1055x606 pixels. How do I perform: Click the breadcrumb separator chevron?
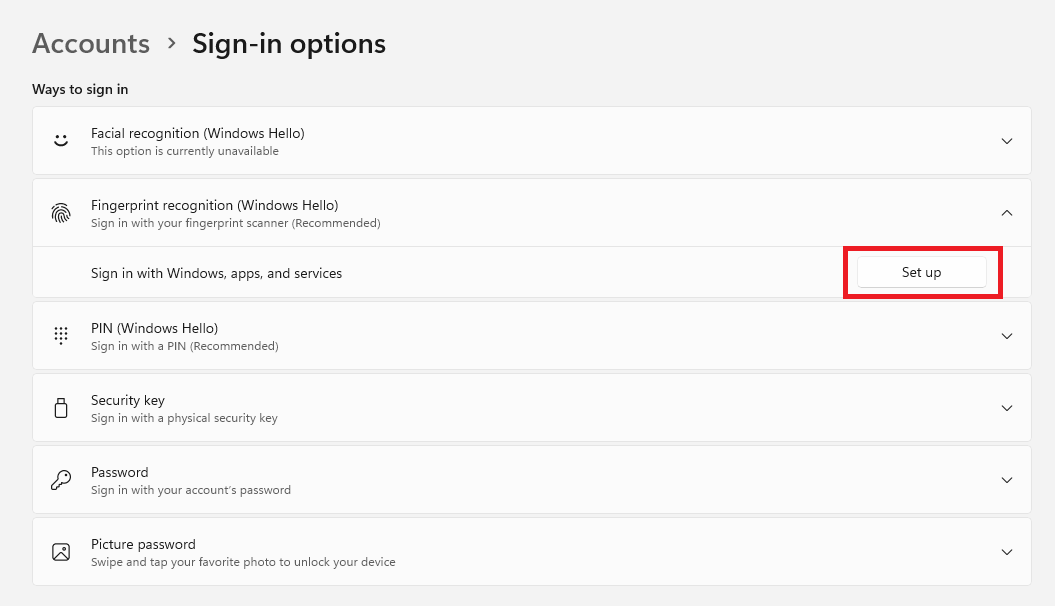tap(170, 44)
